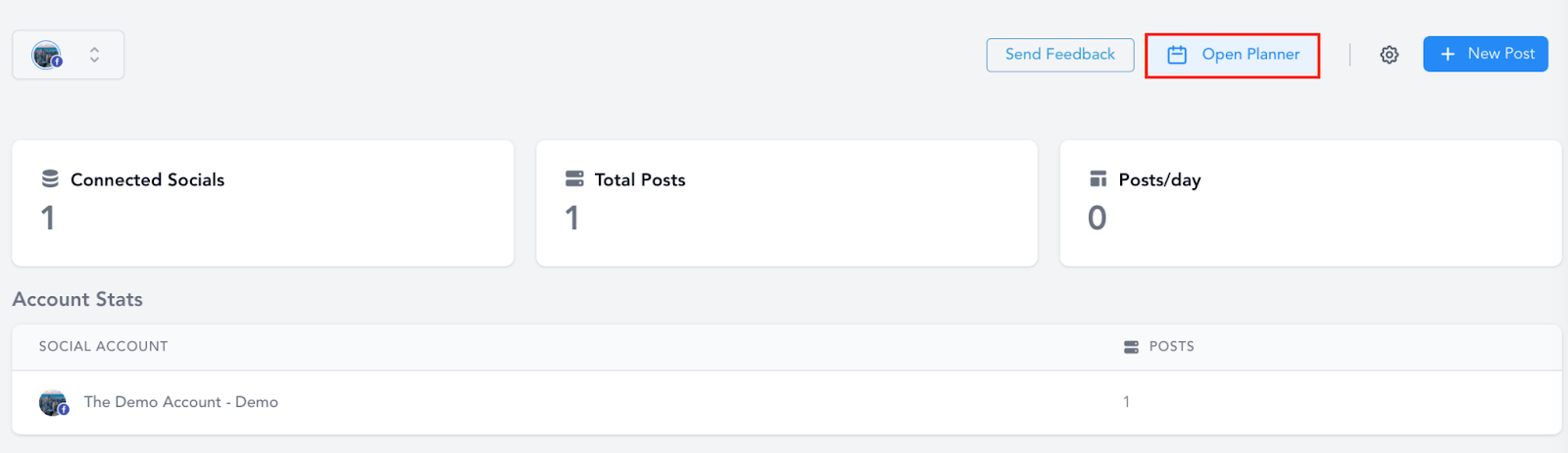1568x453 pixels.
Task: Click the POSTS column header label
Action: [1171, 346]
